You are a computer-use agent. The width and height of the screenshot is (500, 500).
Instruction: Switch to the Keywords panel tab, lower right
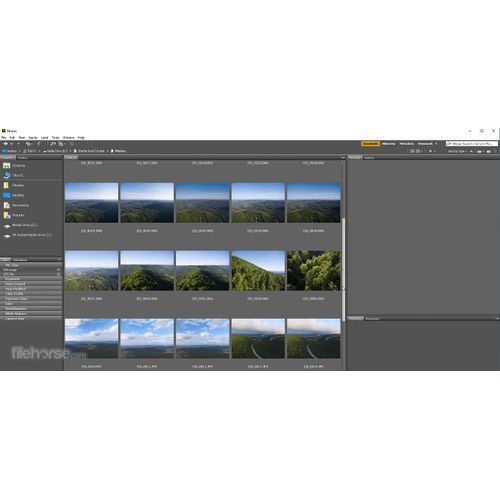pyautogui.click(x=372, y=318)
